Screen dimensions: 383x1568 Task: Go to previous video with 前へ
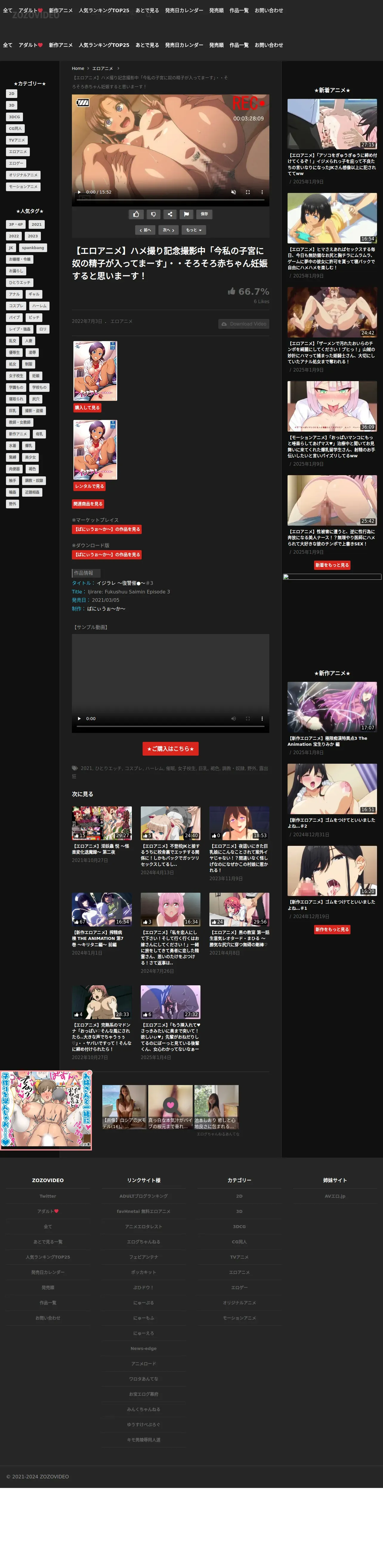tap(145, 230)
